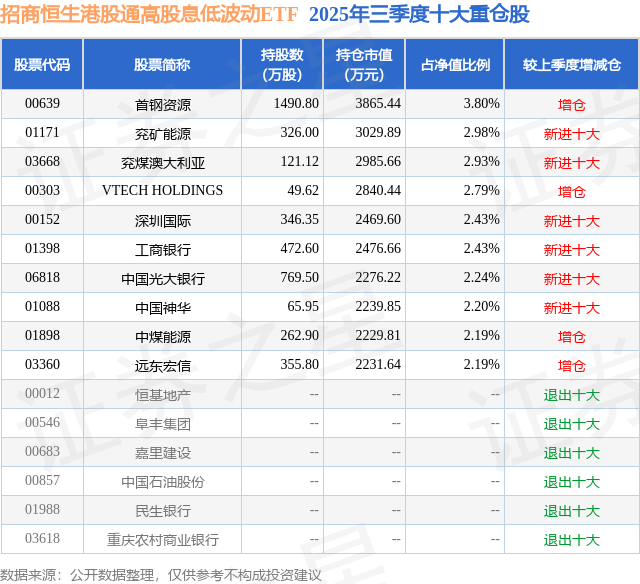Select stock name VTECH HOLDINGS
The image size is (640, 584).
[x=162, y=191]
